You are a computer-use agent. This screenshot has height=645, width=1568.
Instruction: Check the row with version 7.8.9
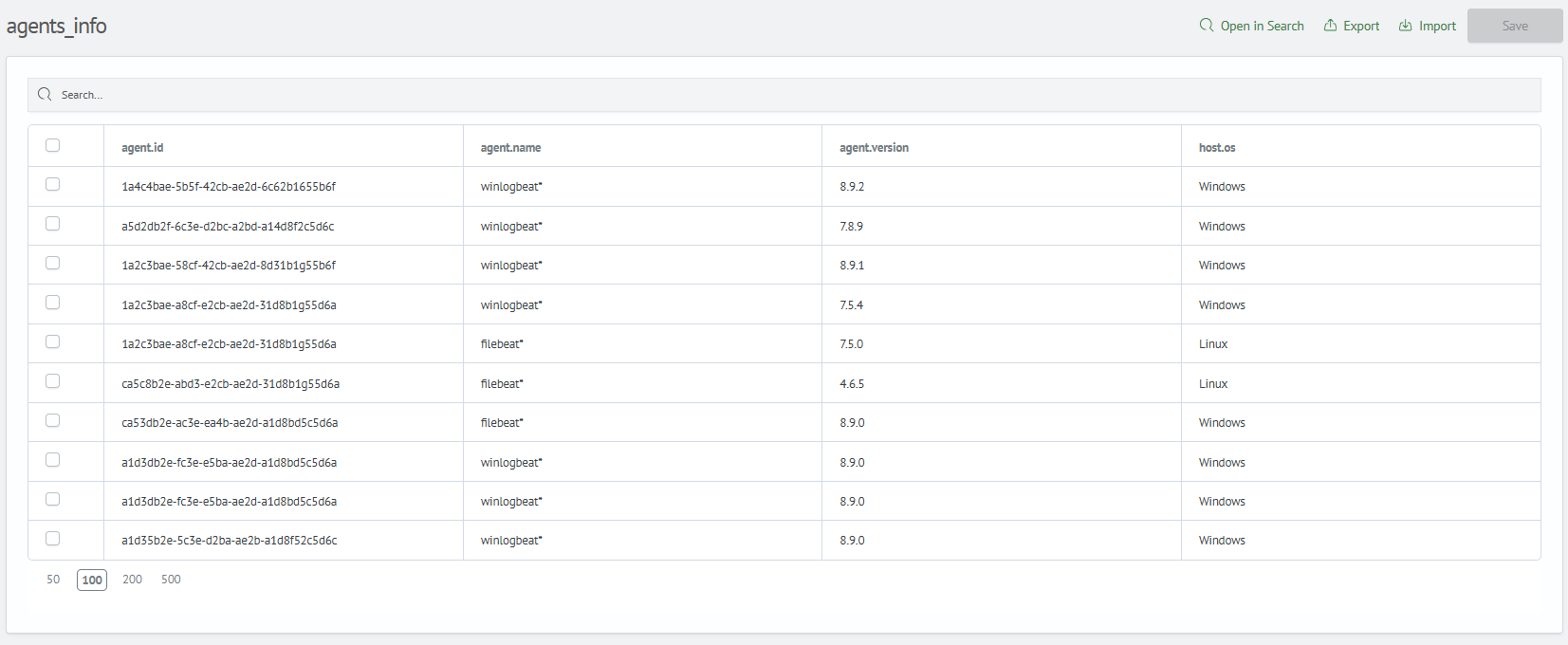pos(53,224)
